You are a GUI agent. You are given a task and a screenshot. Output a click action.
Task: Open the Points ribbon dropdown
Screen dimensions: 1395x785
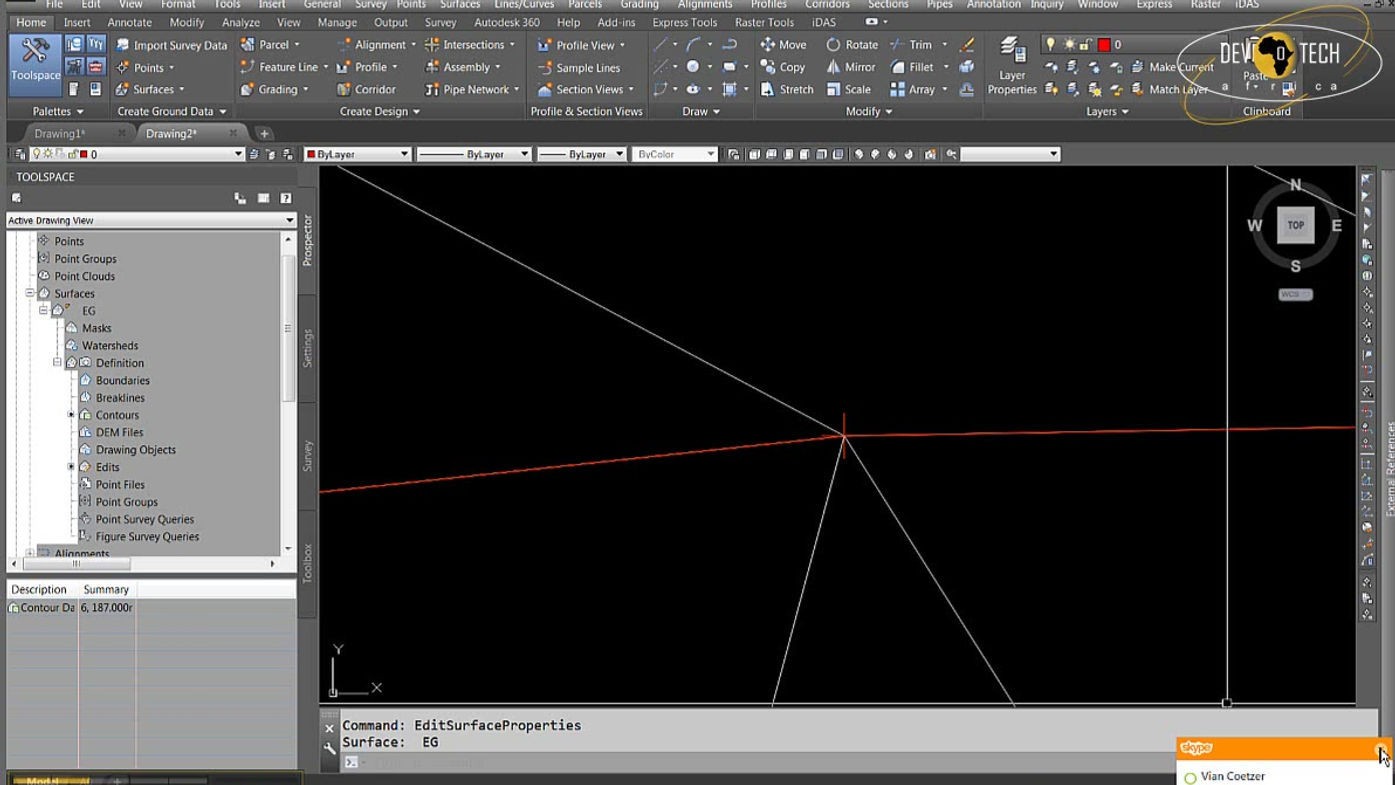pyautogui.click(x=146, y=68)
